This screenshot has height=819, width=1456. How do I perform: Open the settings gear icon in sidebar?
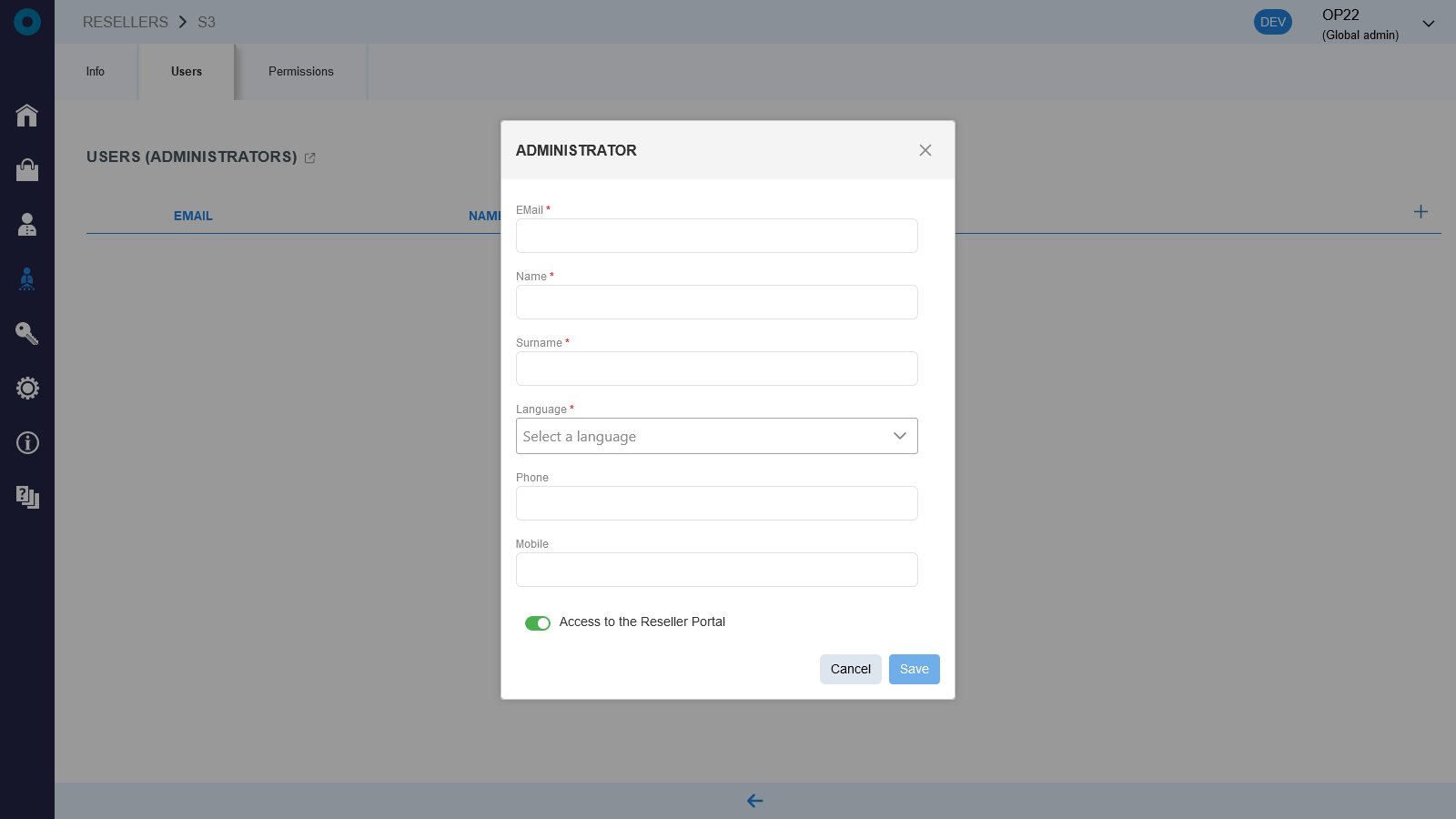(x=27, y=388)
